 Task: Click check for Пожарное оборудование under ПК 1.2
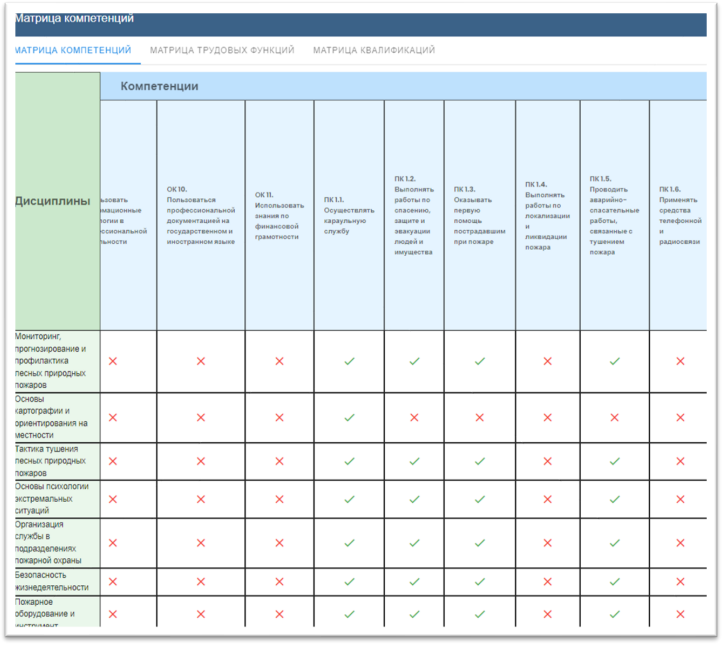[414, 614]
